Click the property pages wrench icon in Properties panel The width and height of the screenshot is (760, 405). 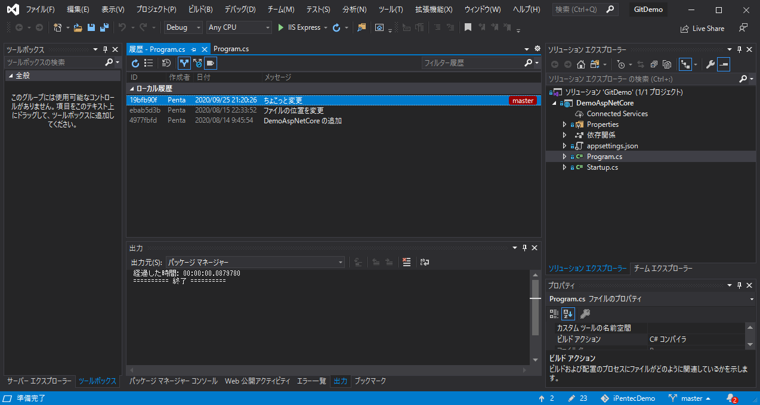[585, 314]
